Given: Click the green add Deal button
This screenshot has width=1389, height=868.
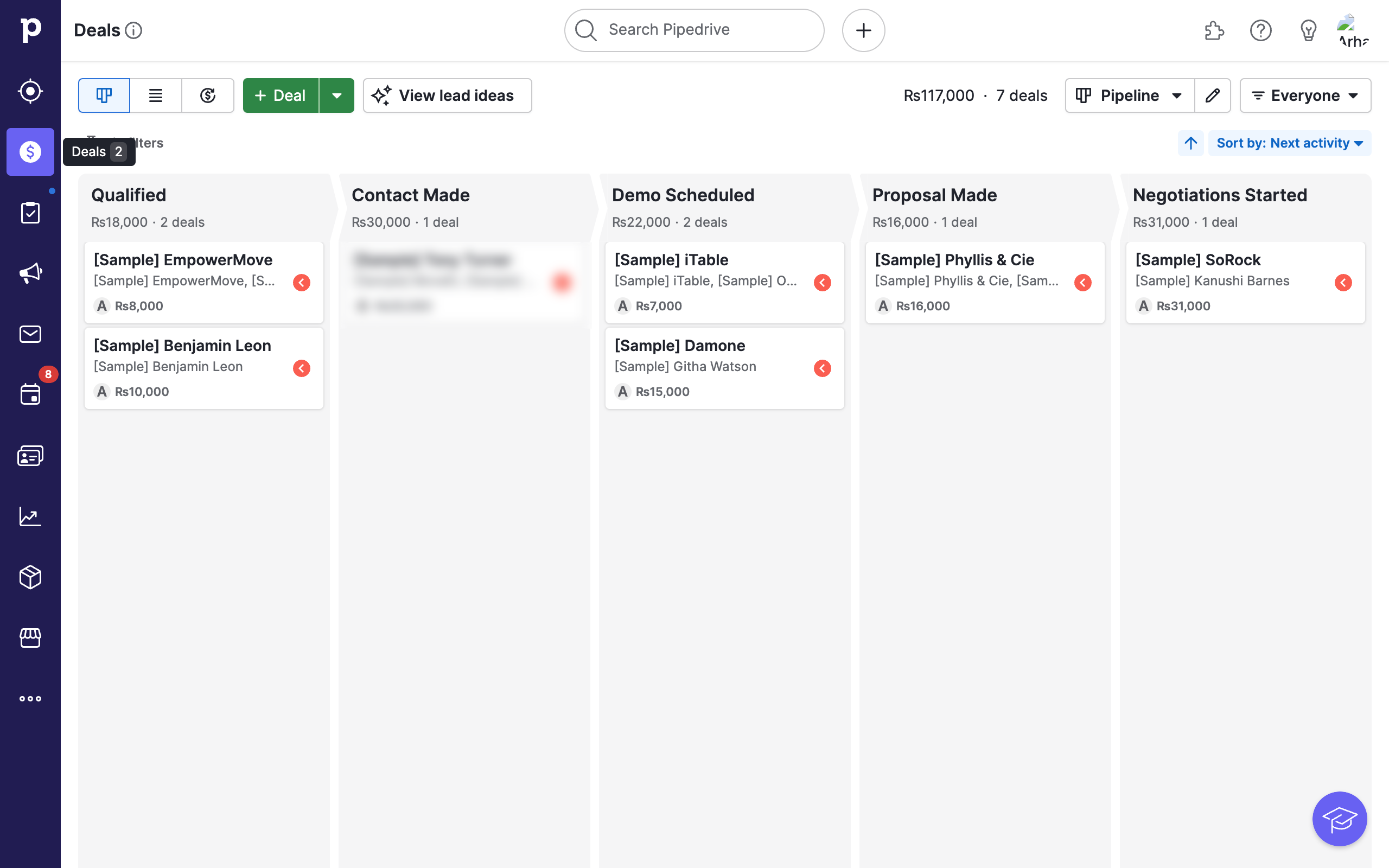Looking at the screenshot, I should point(281,95).
